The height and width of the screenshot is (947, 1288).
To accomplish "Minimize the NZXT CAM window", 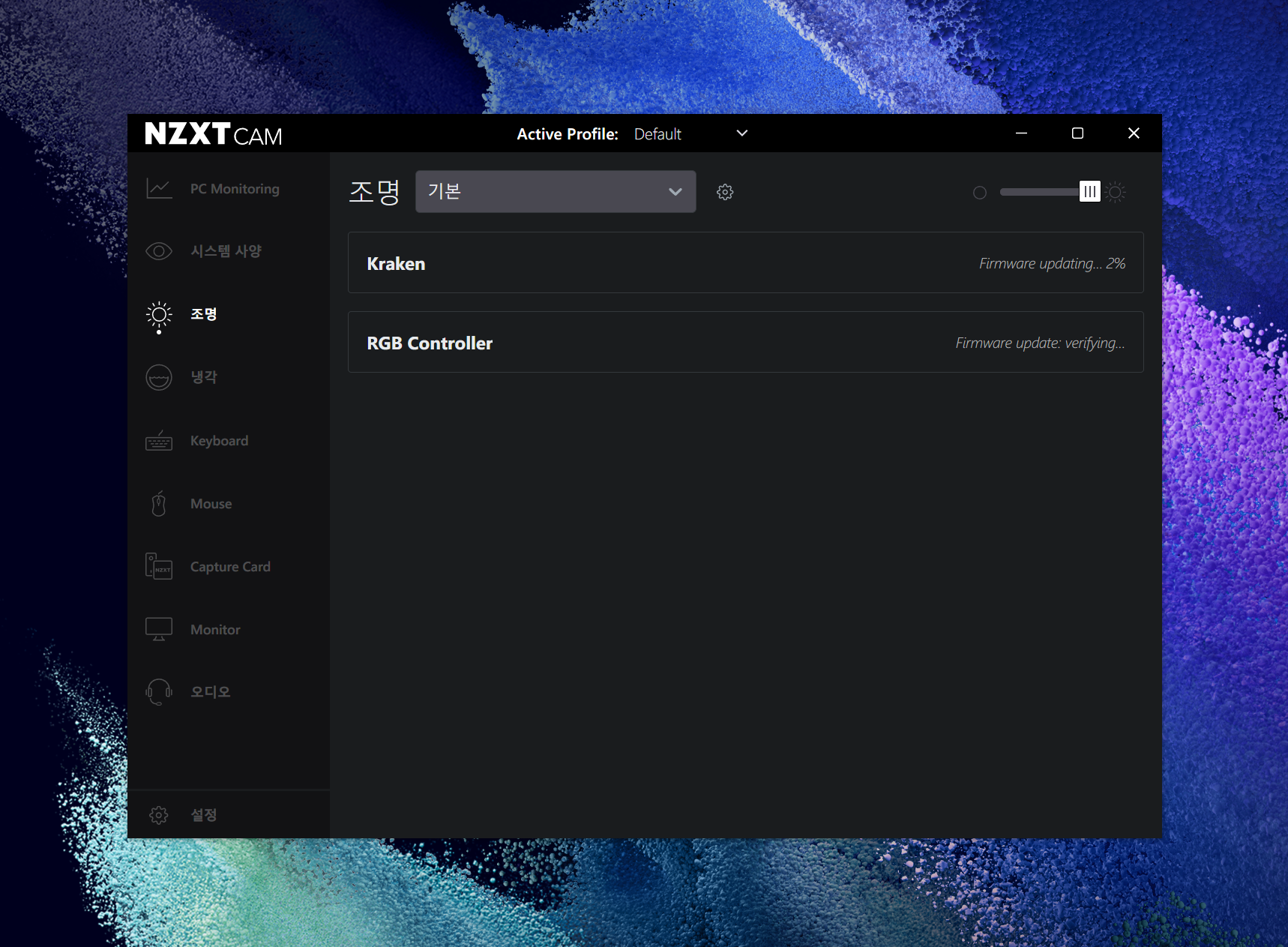I will [1021, 133].
